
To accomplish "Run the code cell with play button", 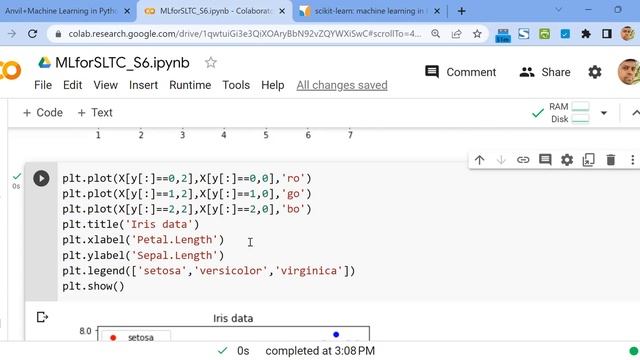I will pos(41,178).
